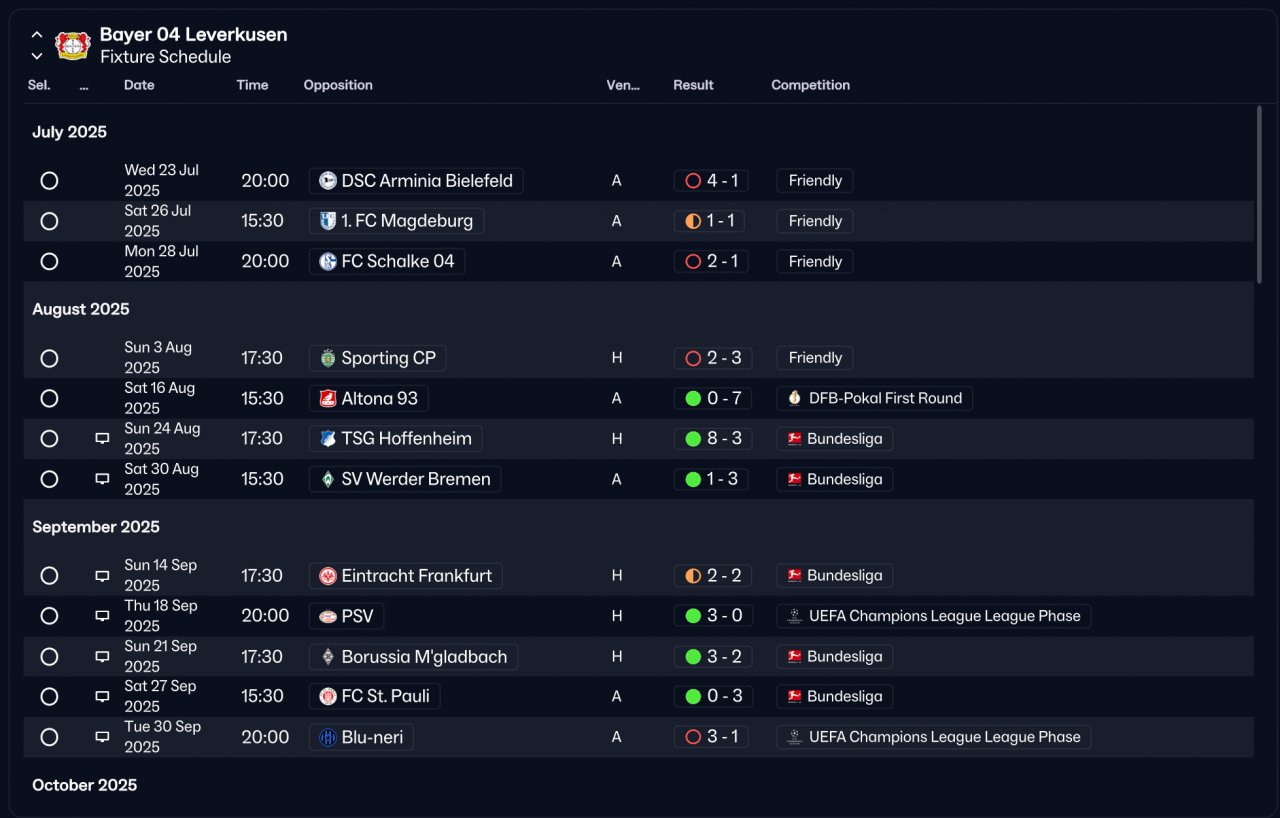Click the down chevron beside Fixture Schedule
Screen dimensions: 1280x818
point(37,57)
